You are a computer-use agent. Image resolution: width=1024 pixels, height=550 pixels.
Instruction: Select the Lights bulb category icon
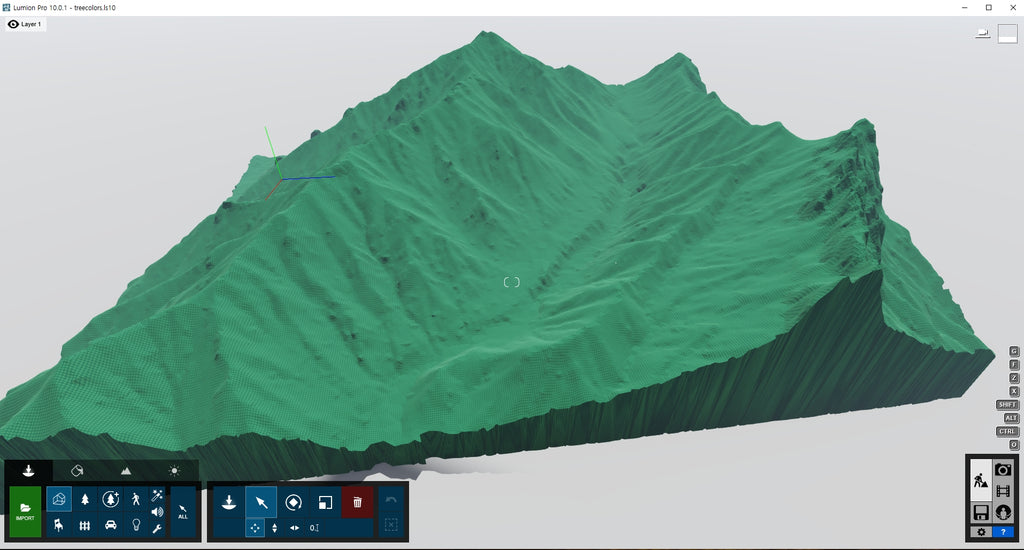(x=136, y=525)
